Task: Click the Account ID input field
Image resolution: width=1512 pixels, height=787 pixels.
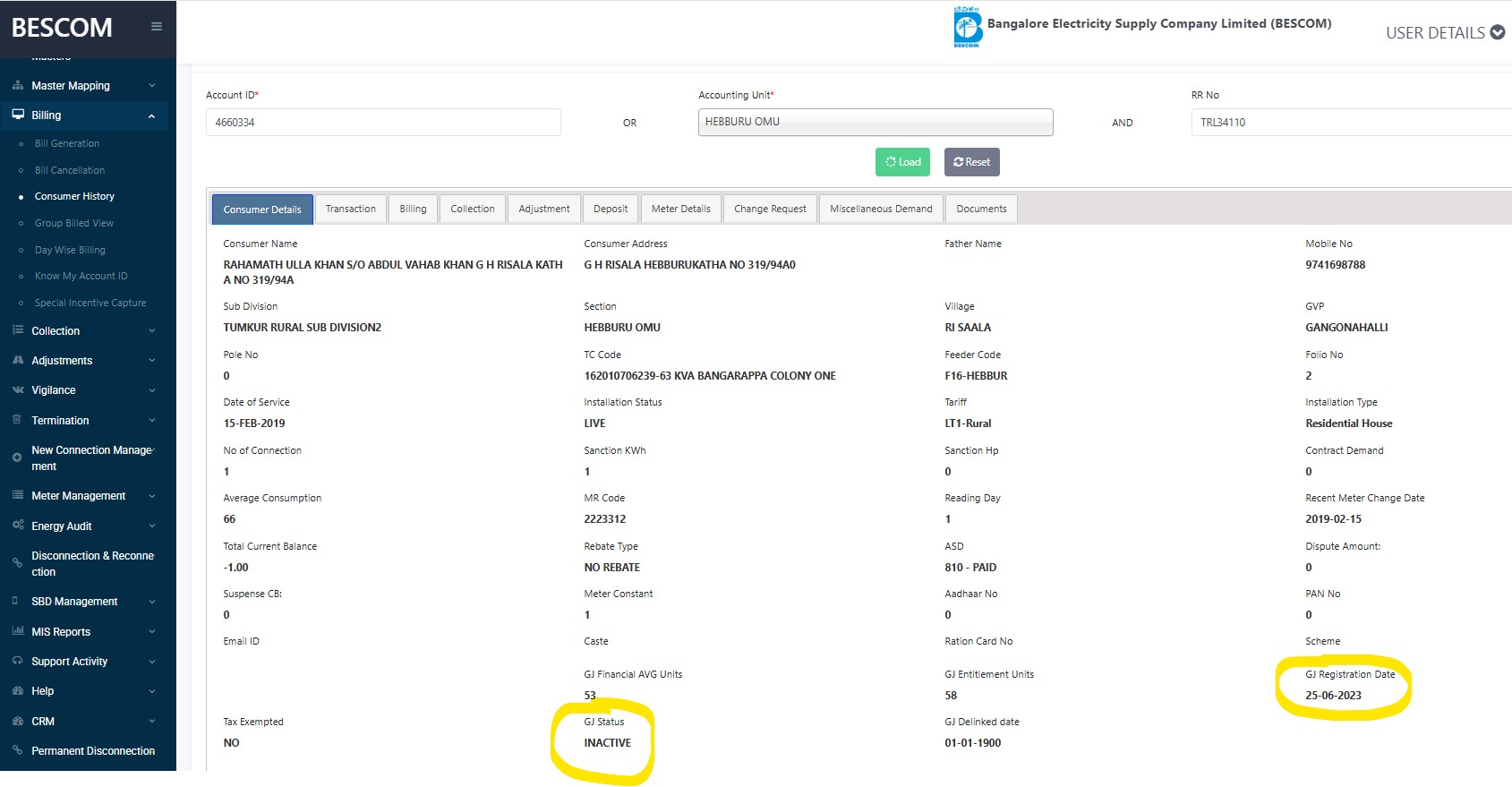Action: [x=383, y=123]
